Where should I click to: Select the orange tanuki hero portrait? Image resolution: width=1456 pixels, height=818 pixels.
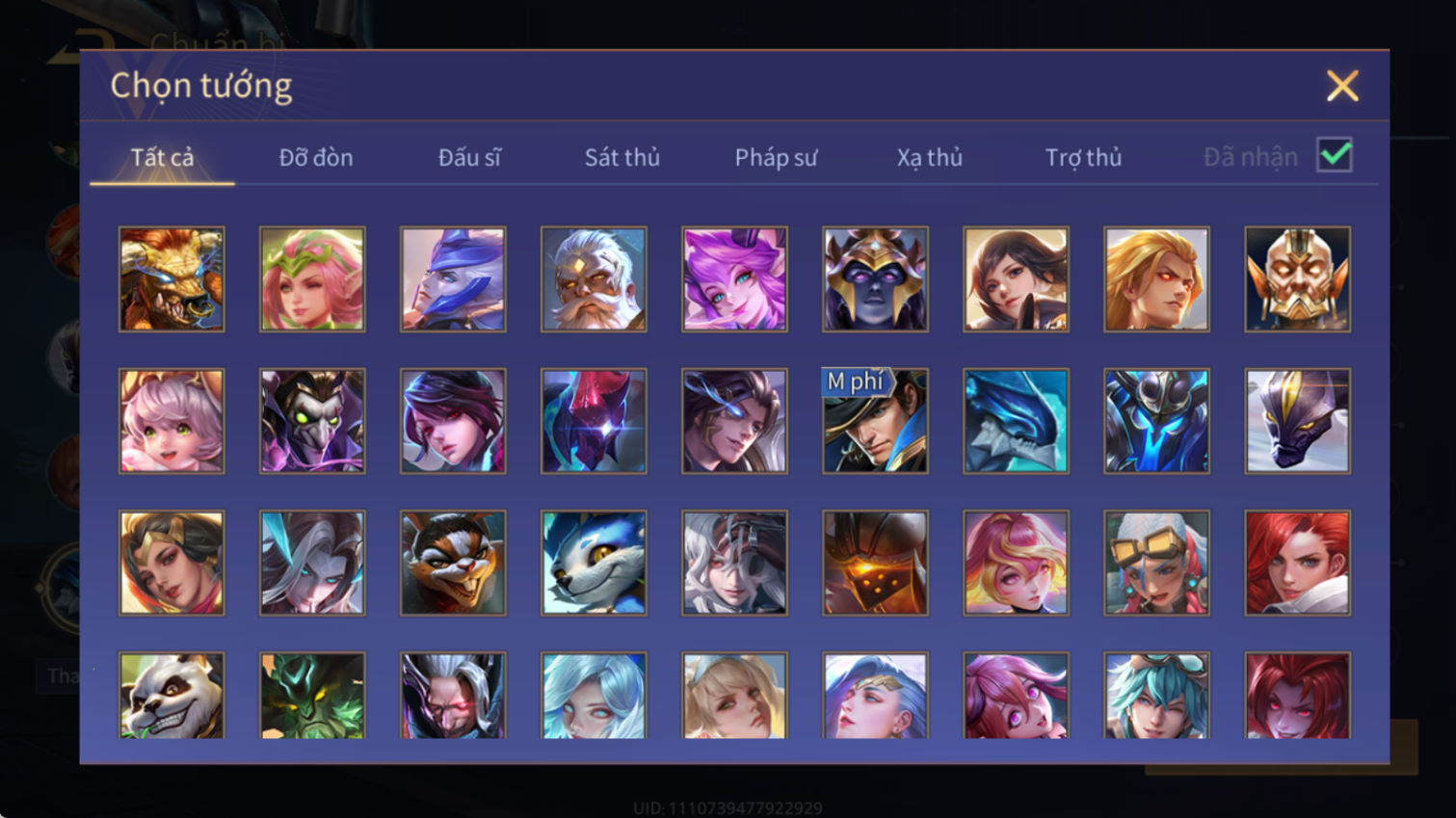[x=453, y=563]
